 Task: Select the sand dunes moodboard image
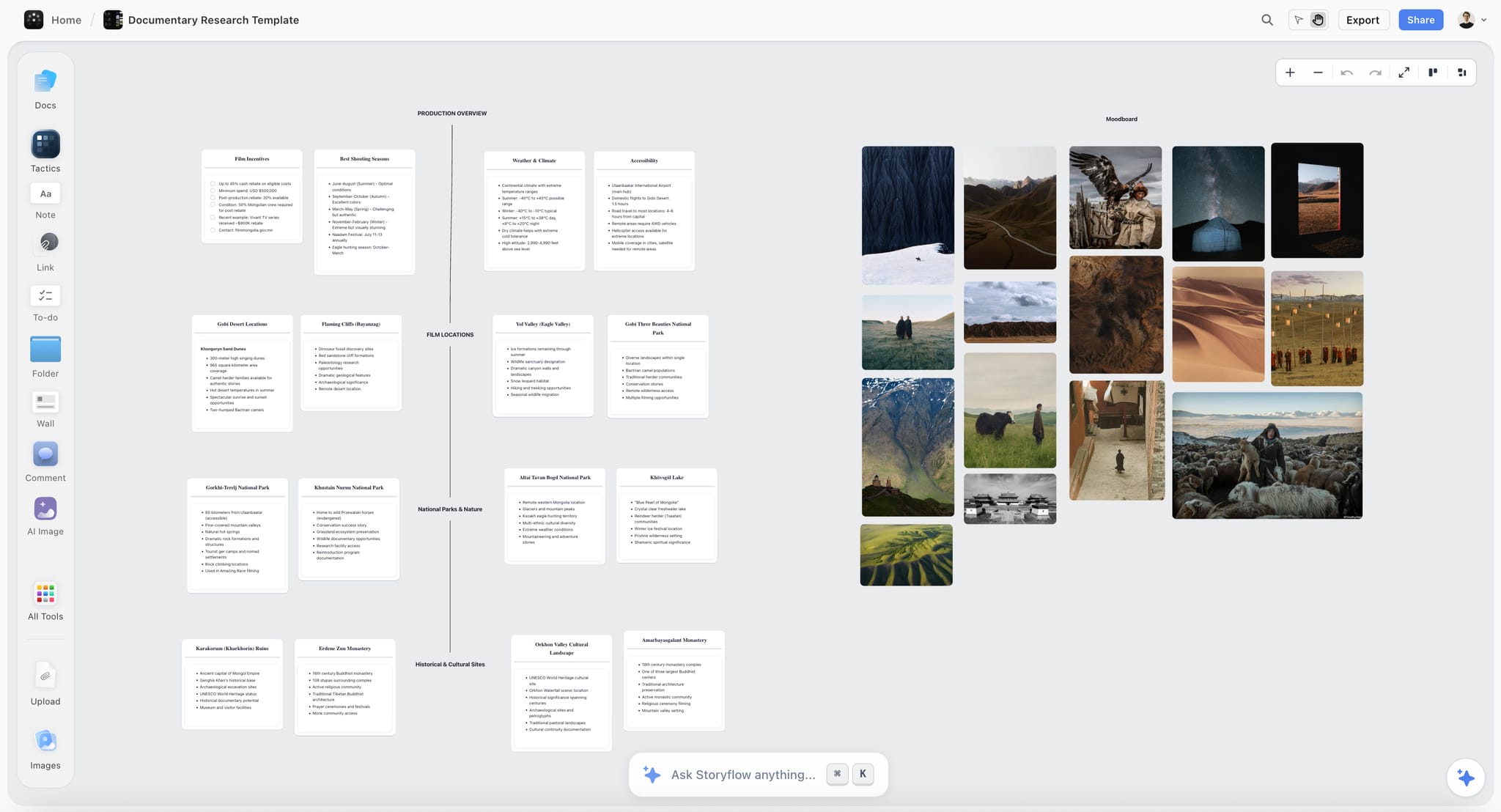coord(1218,325)
